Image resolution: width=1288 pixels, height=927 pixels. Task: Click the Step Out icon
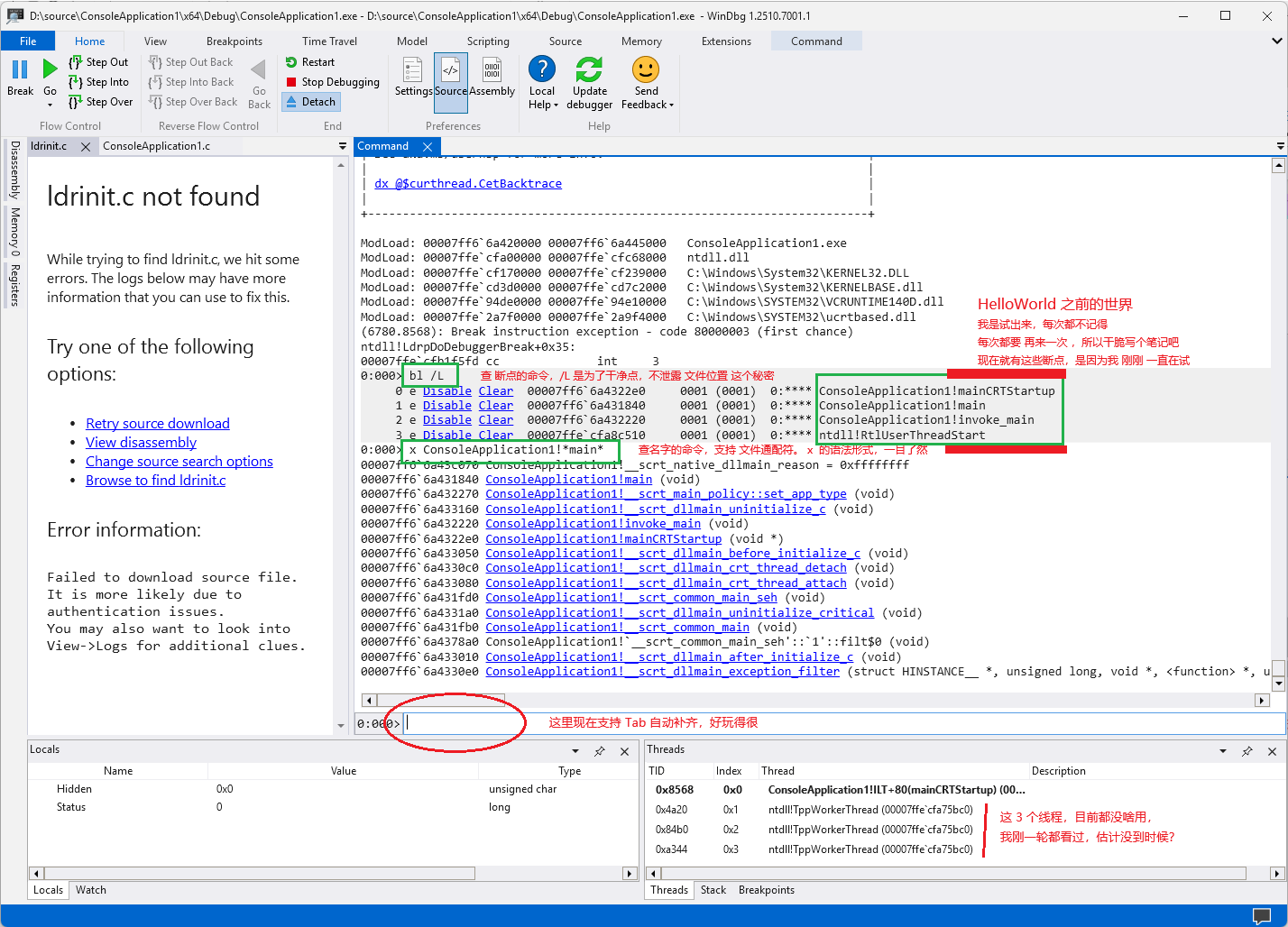(76, 62)
